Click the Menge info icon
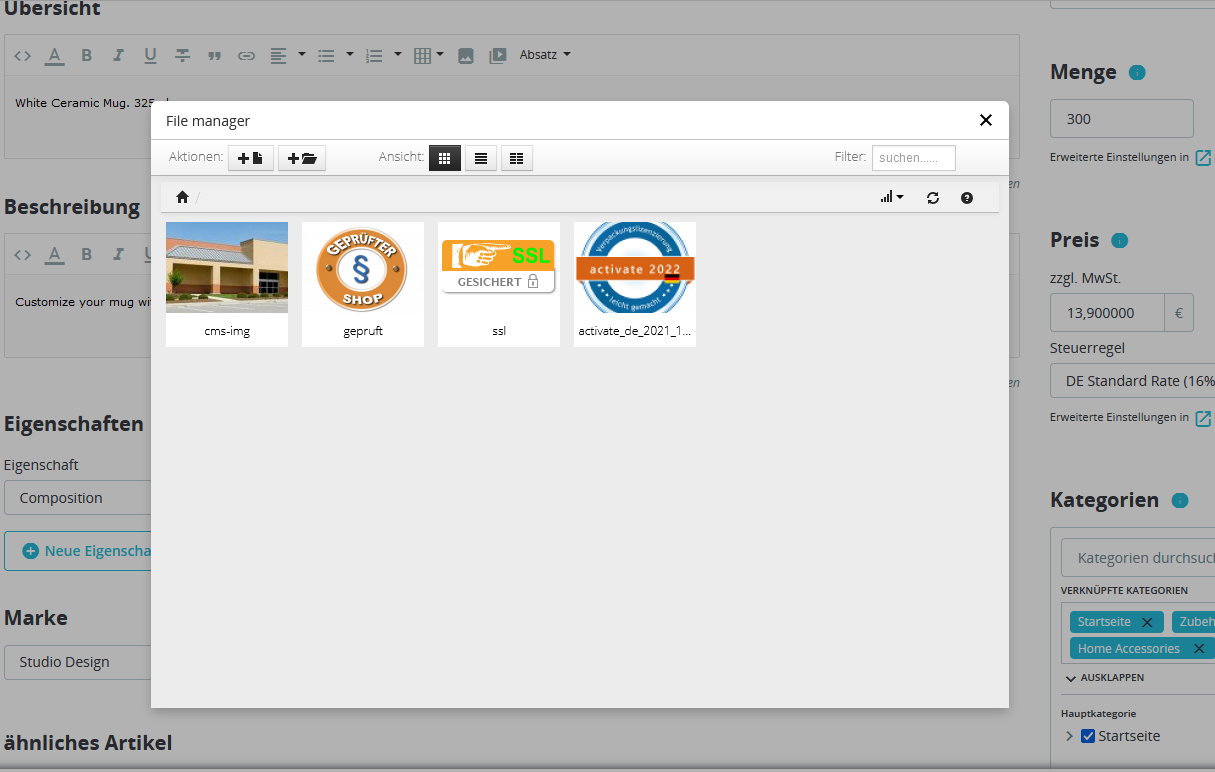Viewport: 1215px width, 772px height. click(x=1137, y=73)
